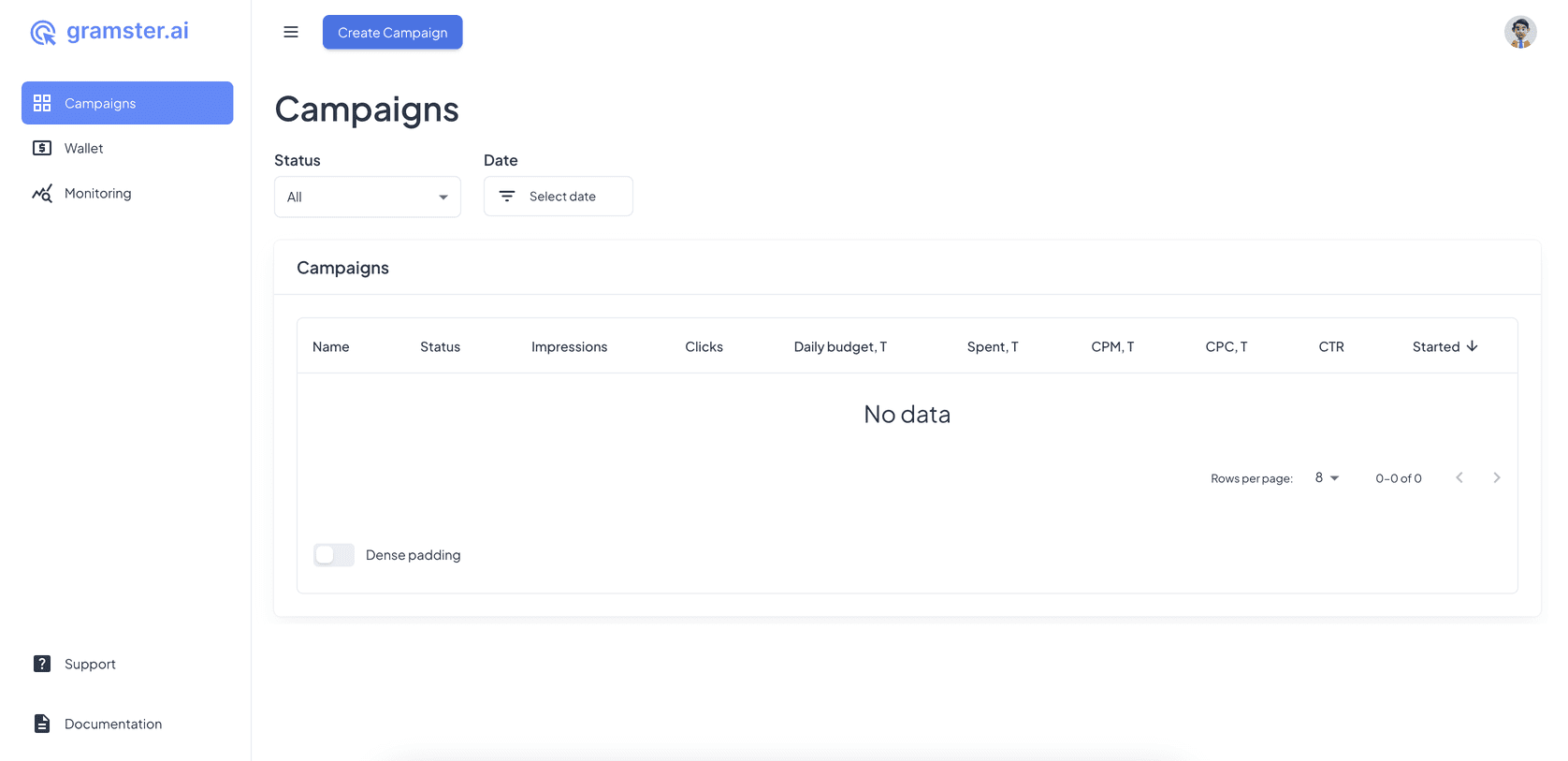1568x761 pixels.
Task: Open the Documentation link
Action: pos(113,724)
